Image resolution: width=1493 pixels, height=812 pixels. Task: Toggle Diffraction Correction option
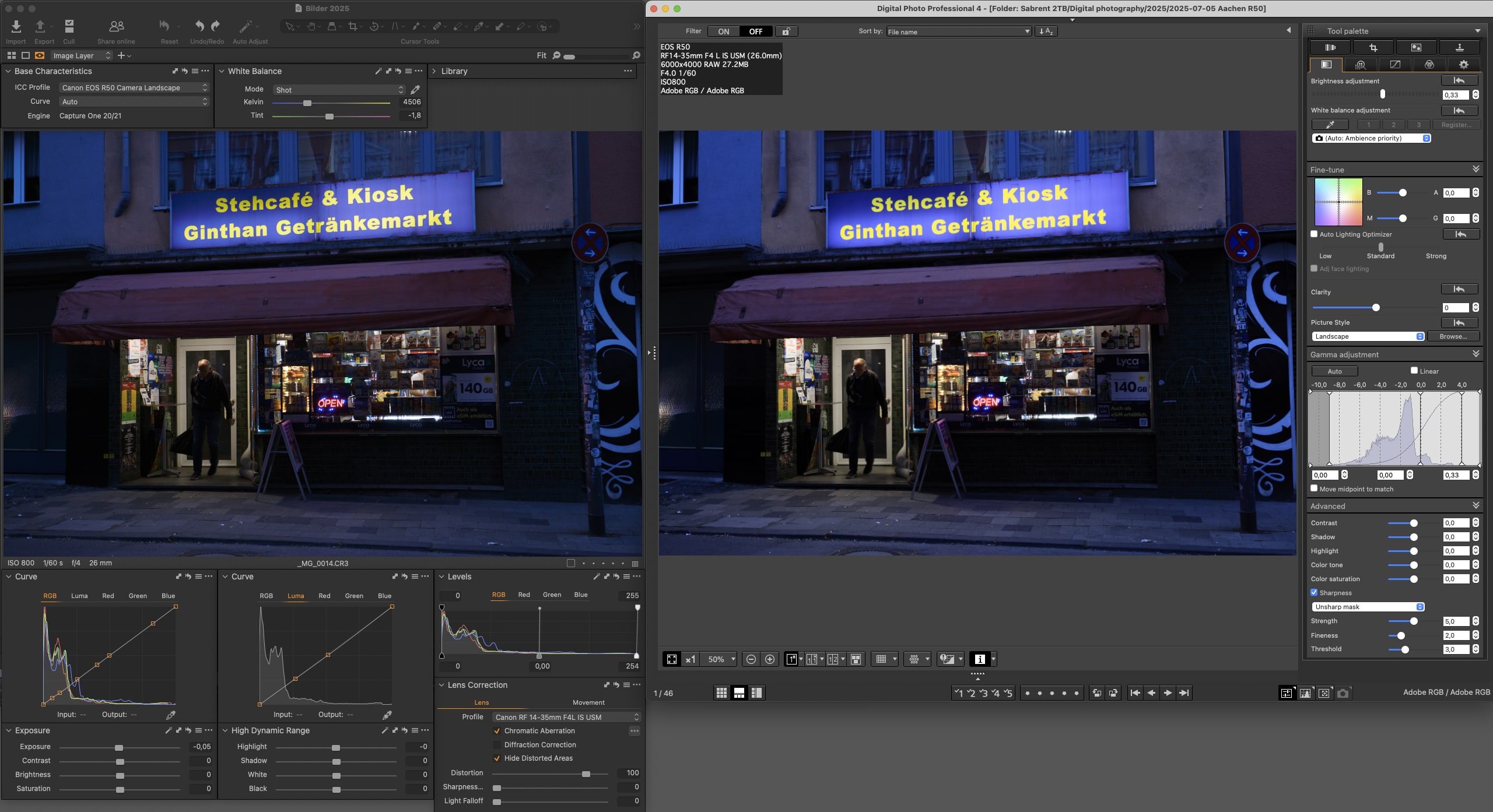[497, 745]
